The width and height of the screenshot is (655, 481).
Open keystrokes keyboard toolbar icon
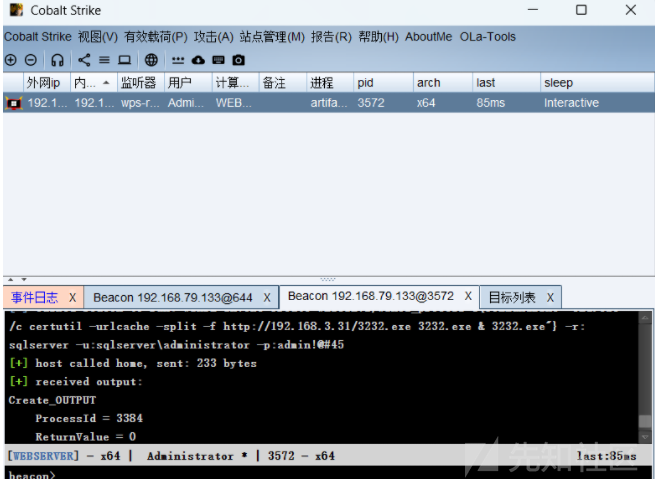(218, 60)
